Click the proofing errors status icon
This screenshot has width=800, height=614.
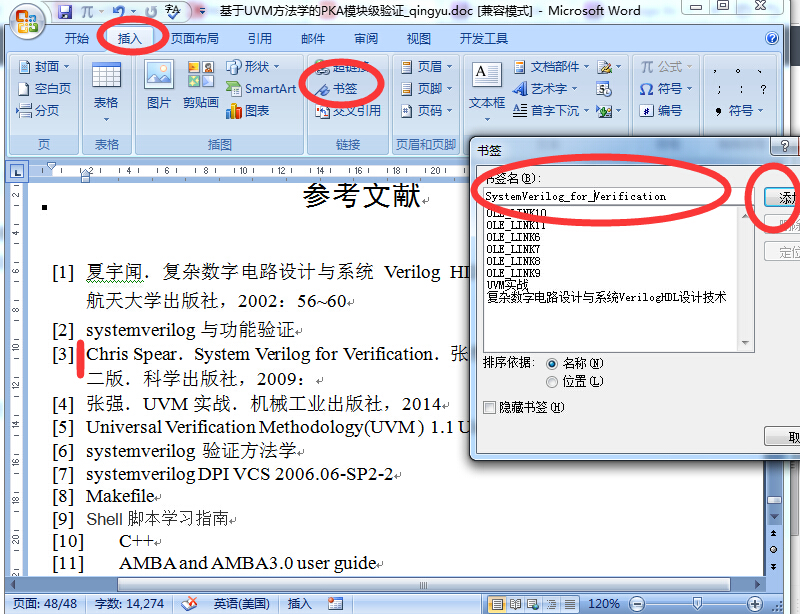point(189,604)
